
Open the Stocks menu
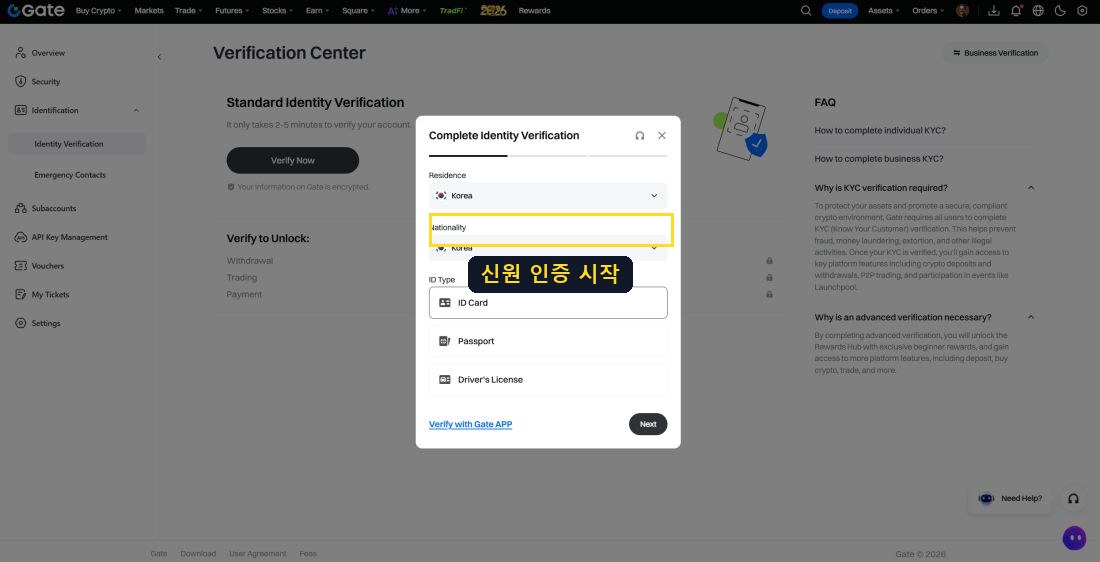point(277,11)
